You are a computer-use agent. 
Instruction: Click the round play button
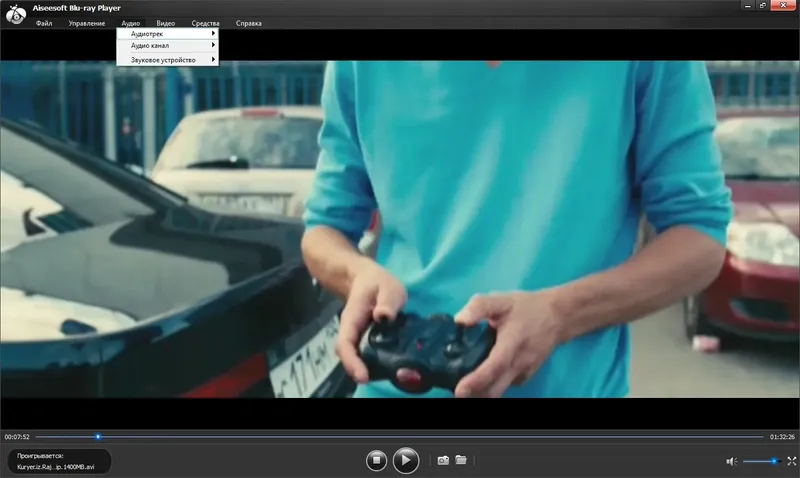click(406, 460)
